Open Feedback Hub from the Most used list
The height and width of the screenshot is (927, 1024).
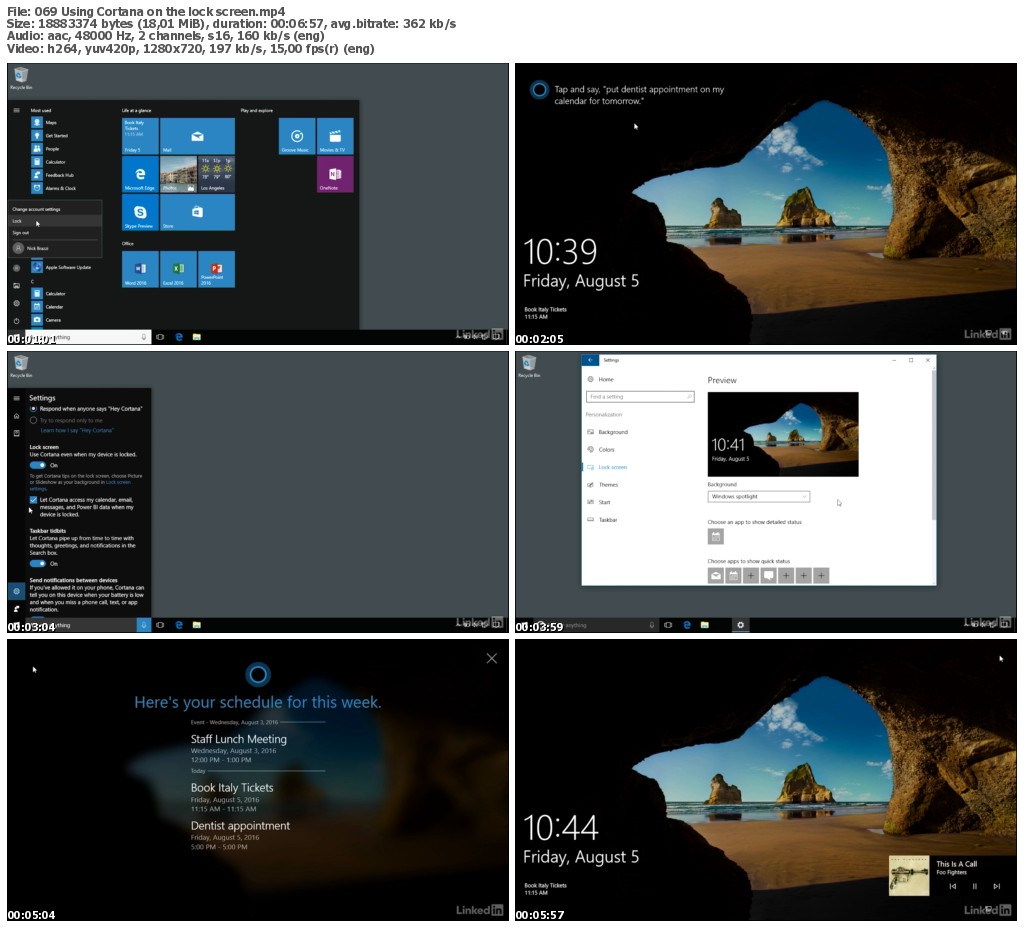pos(53,175)
